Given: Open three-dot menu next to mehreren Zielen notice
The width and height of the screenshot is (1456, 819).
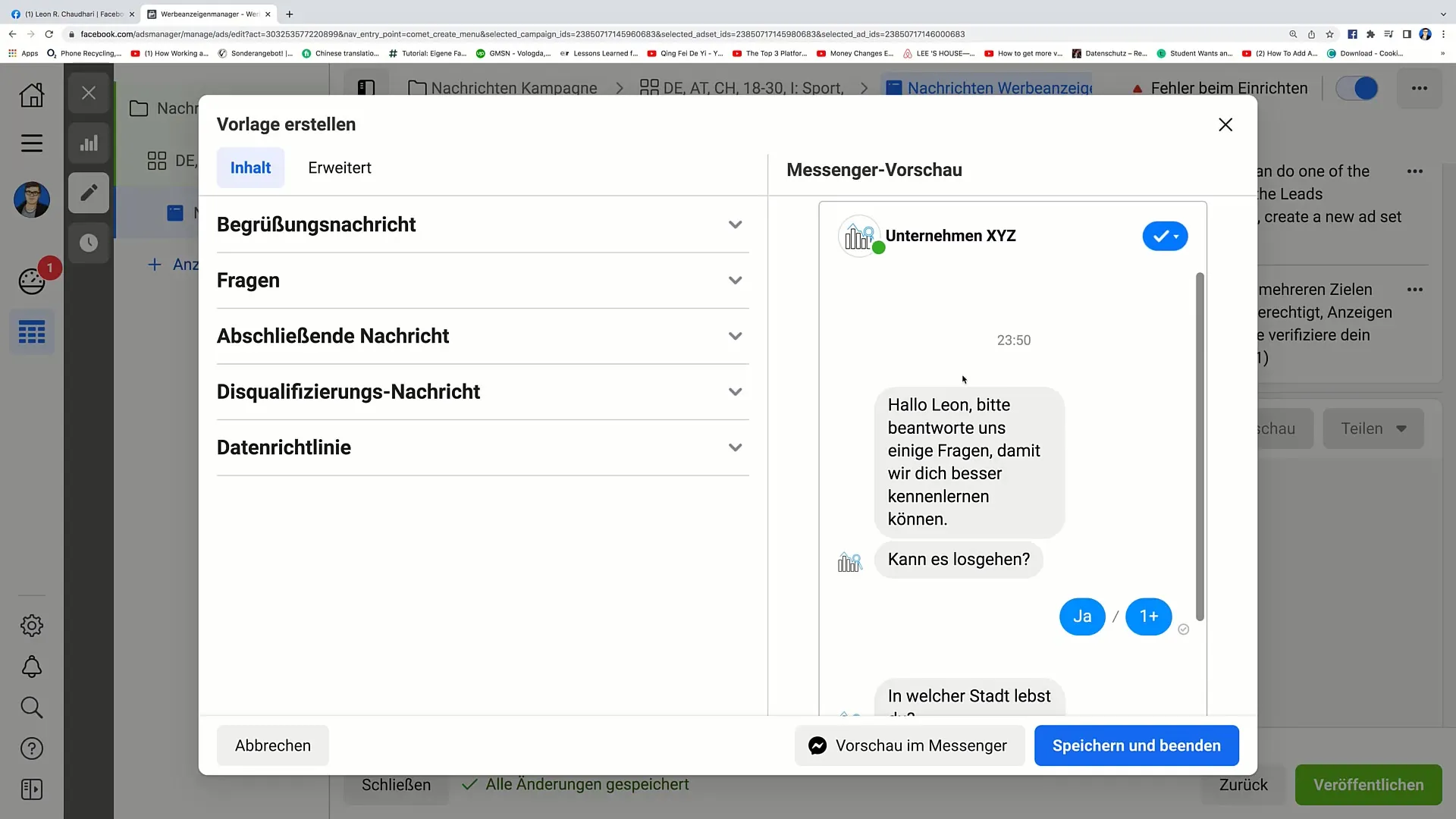Looking at the screenshot, I should [1415, 290].
